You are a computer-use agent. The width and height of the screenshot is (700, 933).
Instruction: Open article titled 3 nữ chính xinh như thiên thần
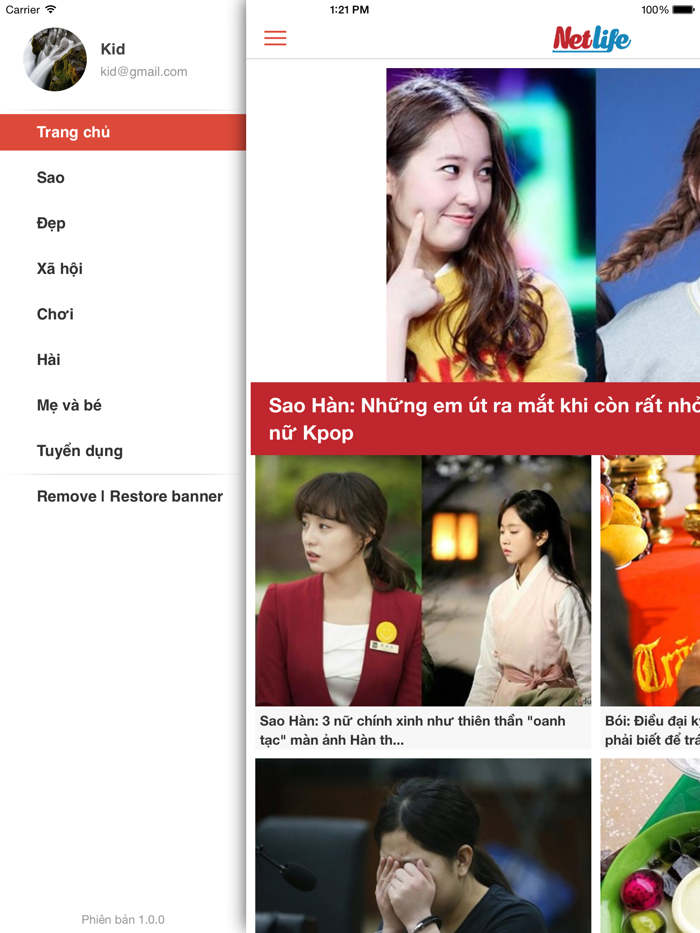[x=423, y=730]
